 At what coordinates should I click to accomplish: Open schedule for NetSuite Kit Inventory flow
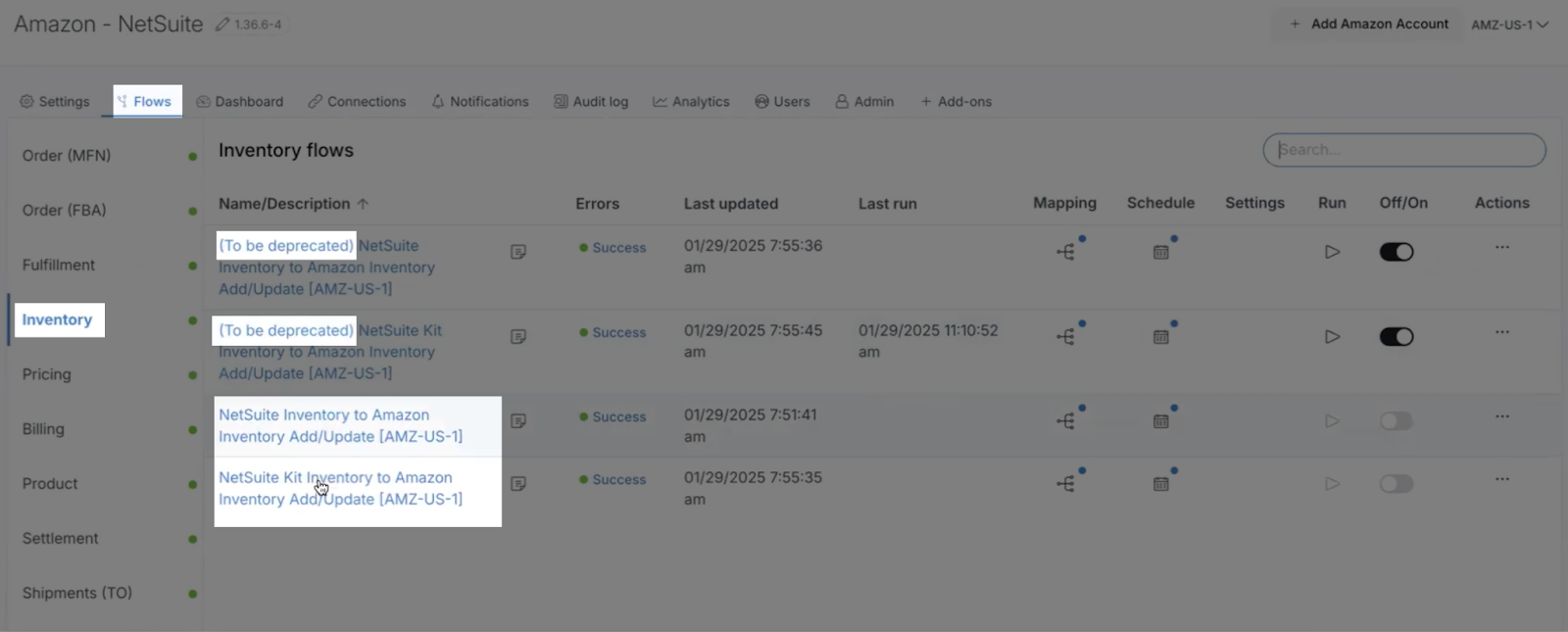tap(1161, 483)
